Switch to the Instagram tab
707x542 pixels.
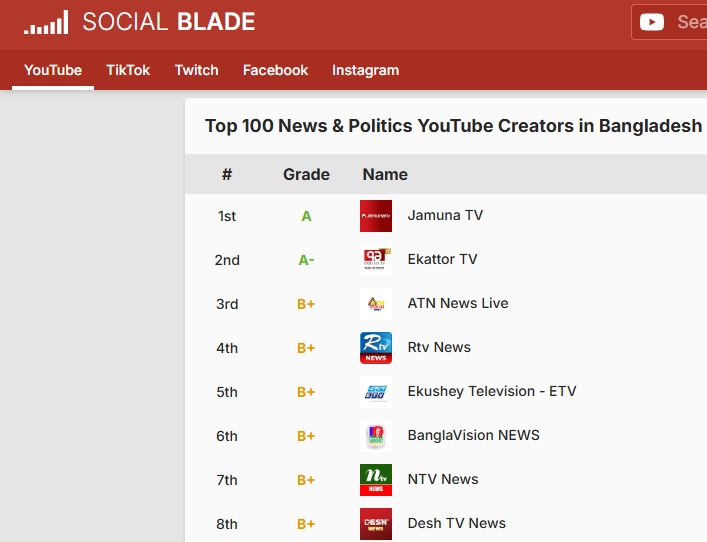366,70
